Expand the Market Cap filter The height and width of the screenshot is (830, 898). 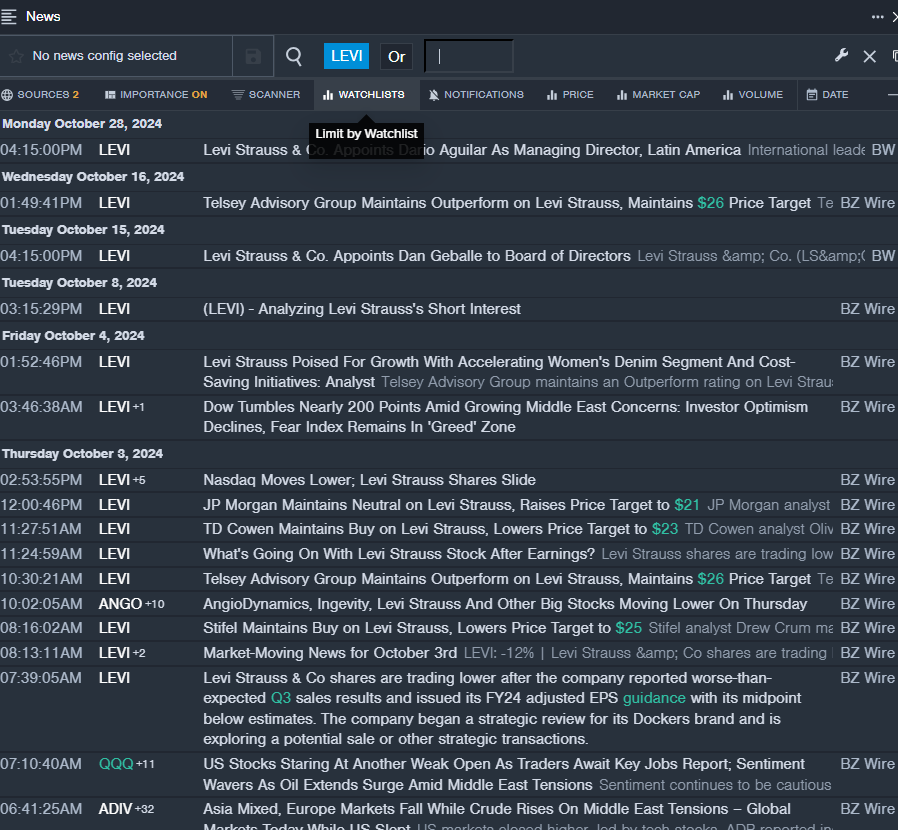(x=658, y=95)
